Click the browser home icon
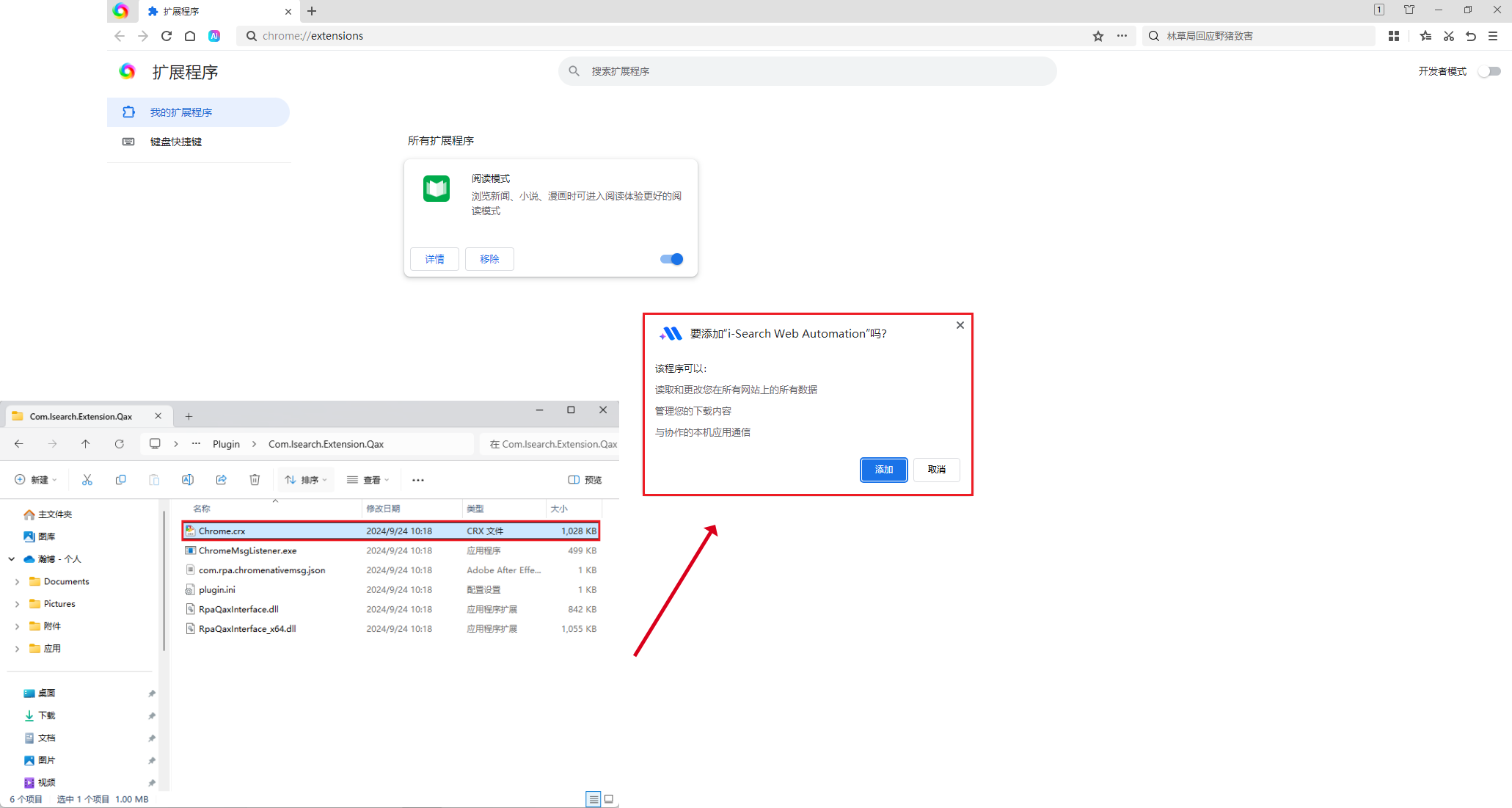Image resolution: width=1512 pixels, height=808 pixels. (190, 36)
